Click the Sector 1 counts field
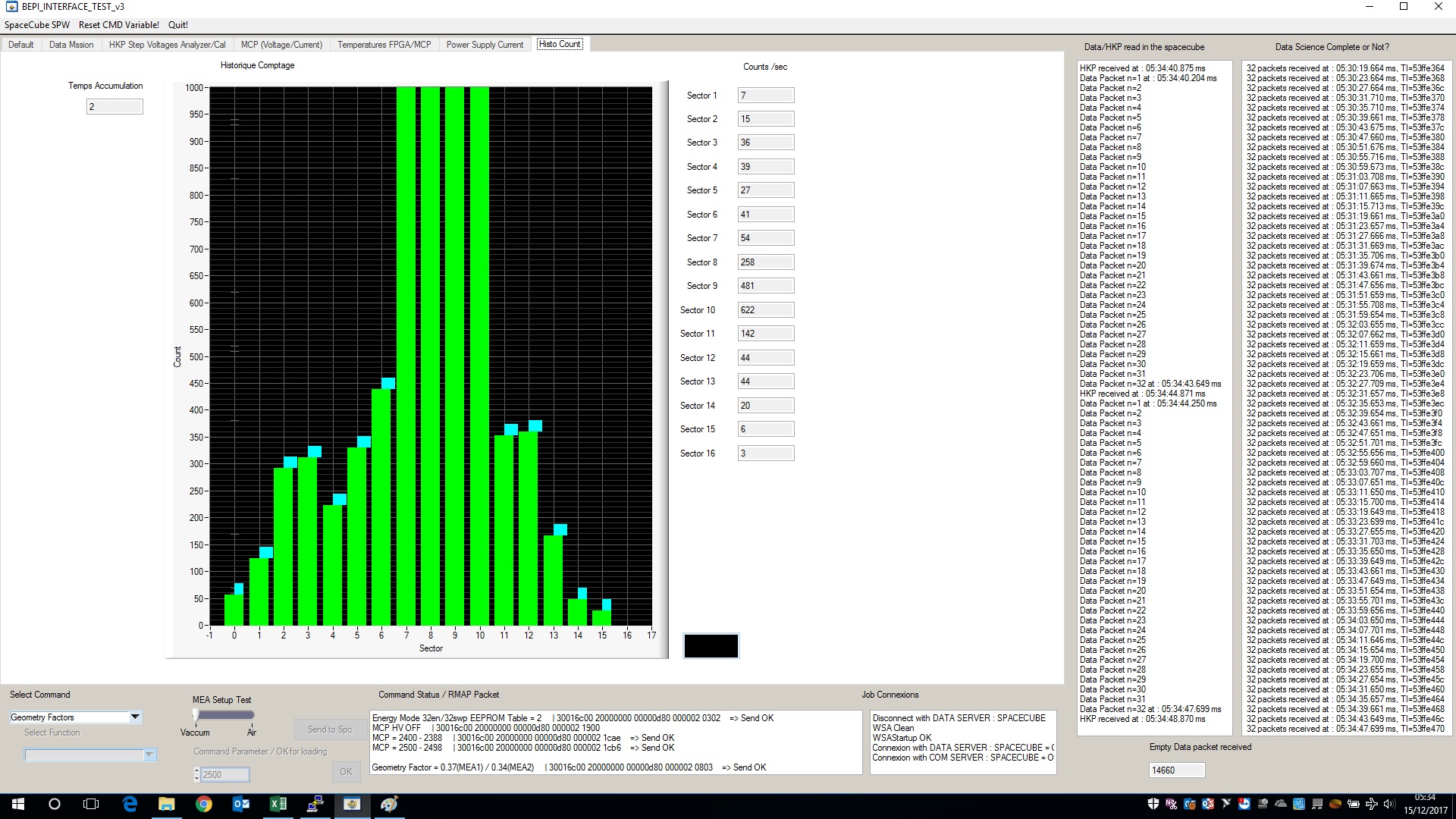 click(x=766, y=96)
